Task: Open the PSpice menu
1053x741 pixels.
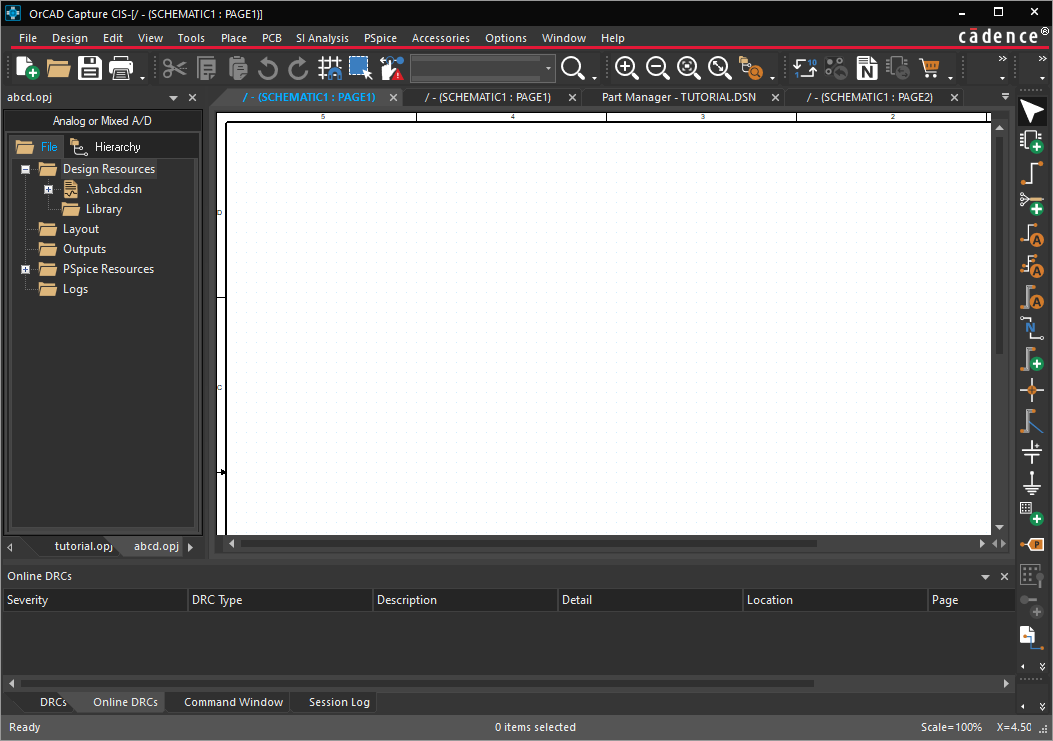Action: (x=380, y=38)
